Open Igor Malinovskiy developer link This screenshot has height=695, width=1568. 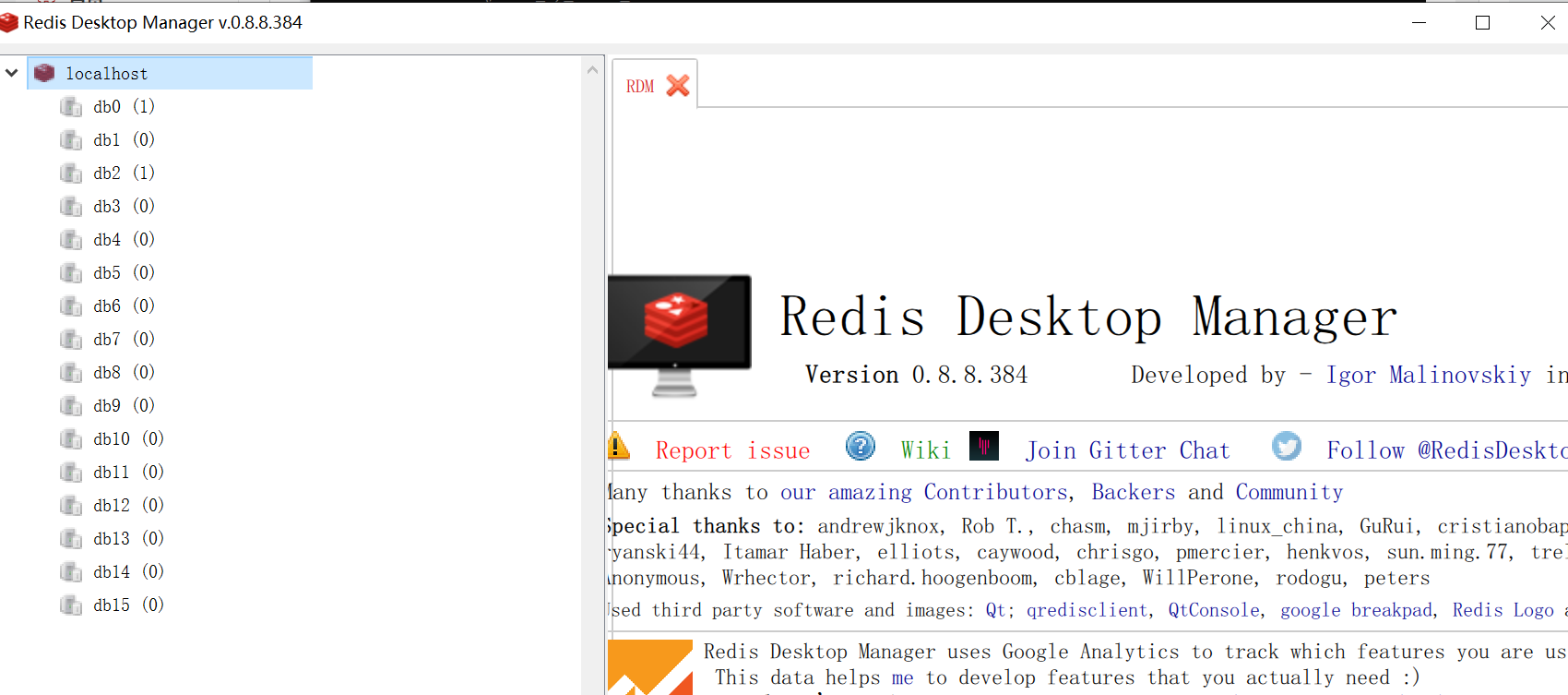pyautogui.click(x=1429, y=375)
